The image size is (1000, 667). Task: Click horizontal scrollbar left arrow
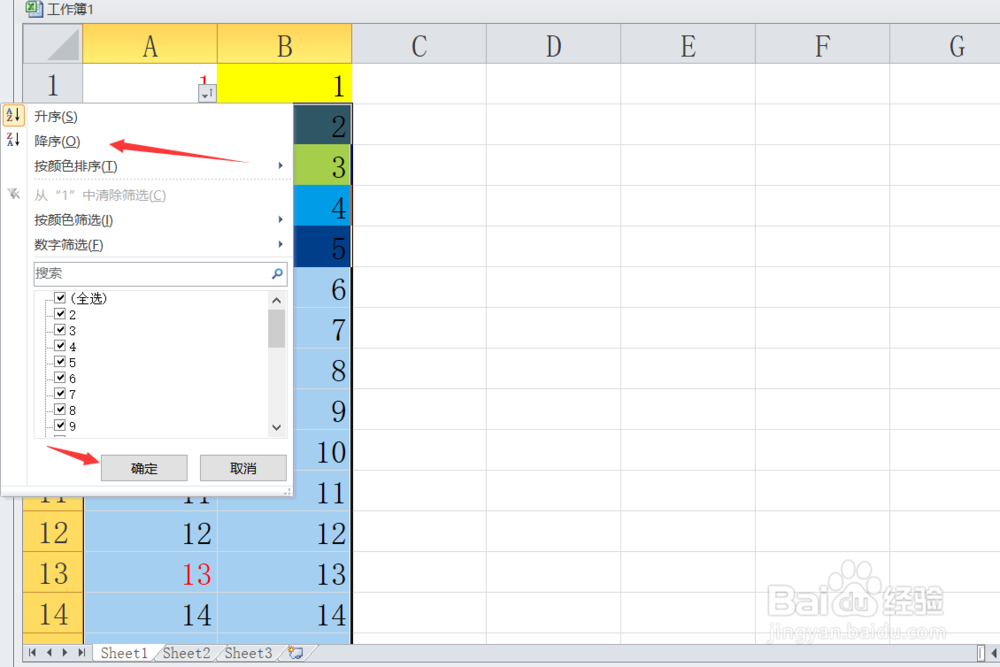[993, 653]
